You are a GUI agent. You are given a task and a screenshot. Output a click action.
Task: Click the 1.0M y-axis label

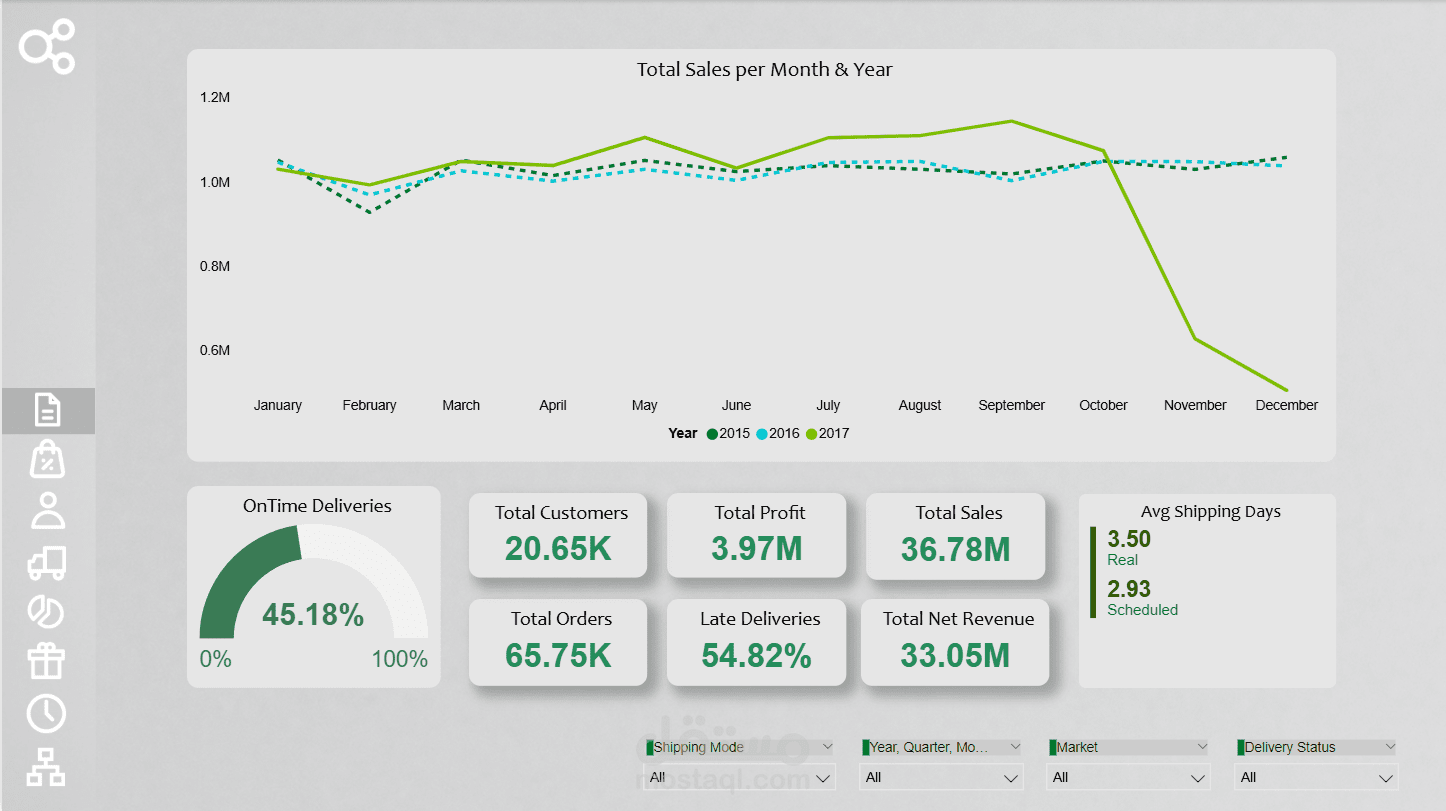coord(215,182)
